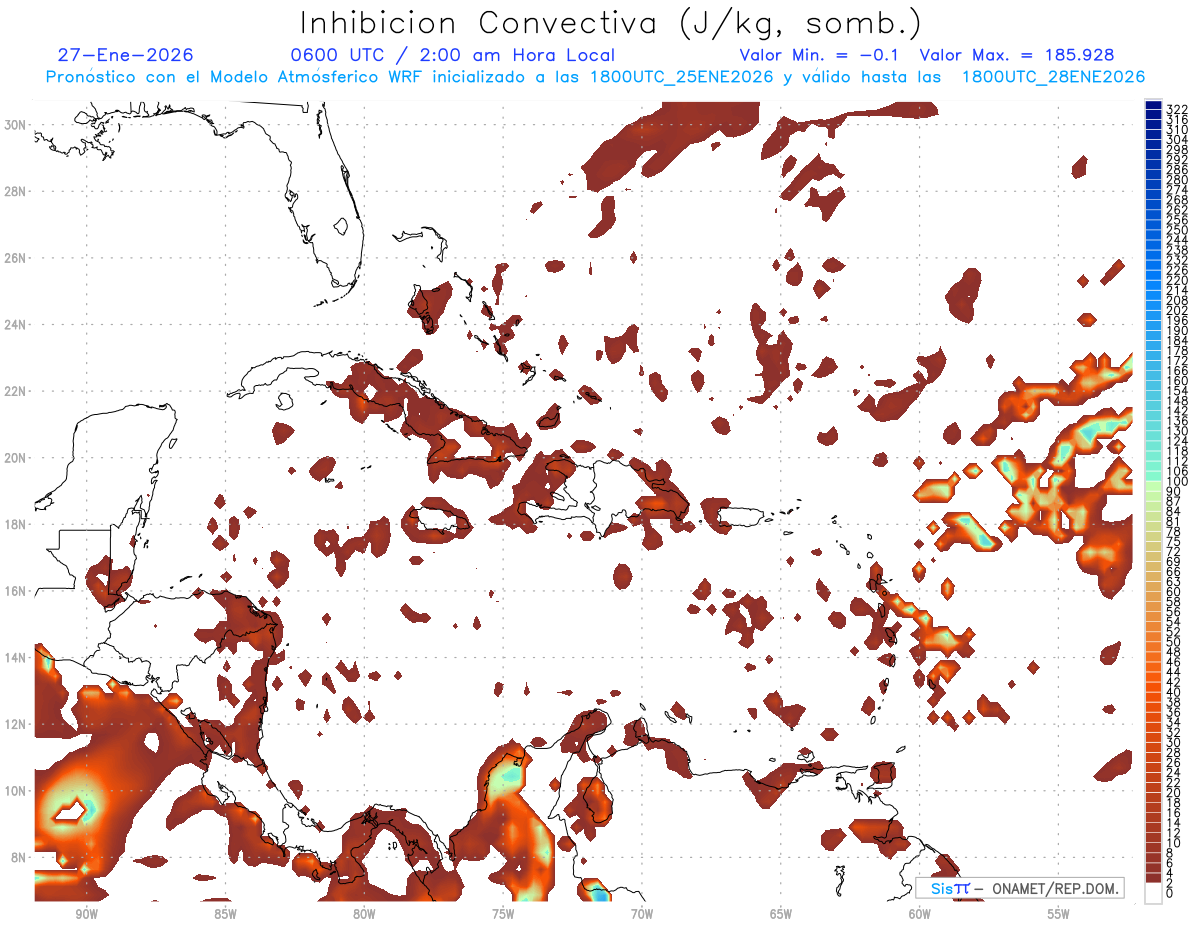Click the 100 value on the color scale

(x=1177, y=482)
